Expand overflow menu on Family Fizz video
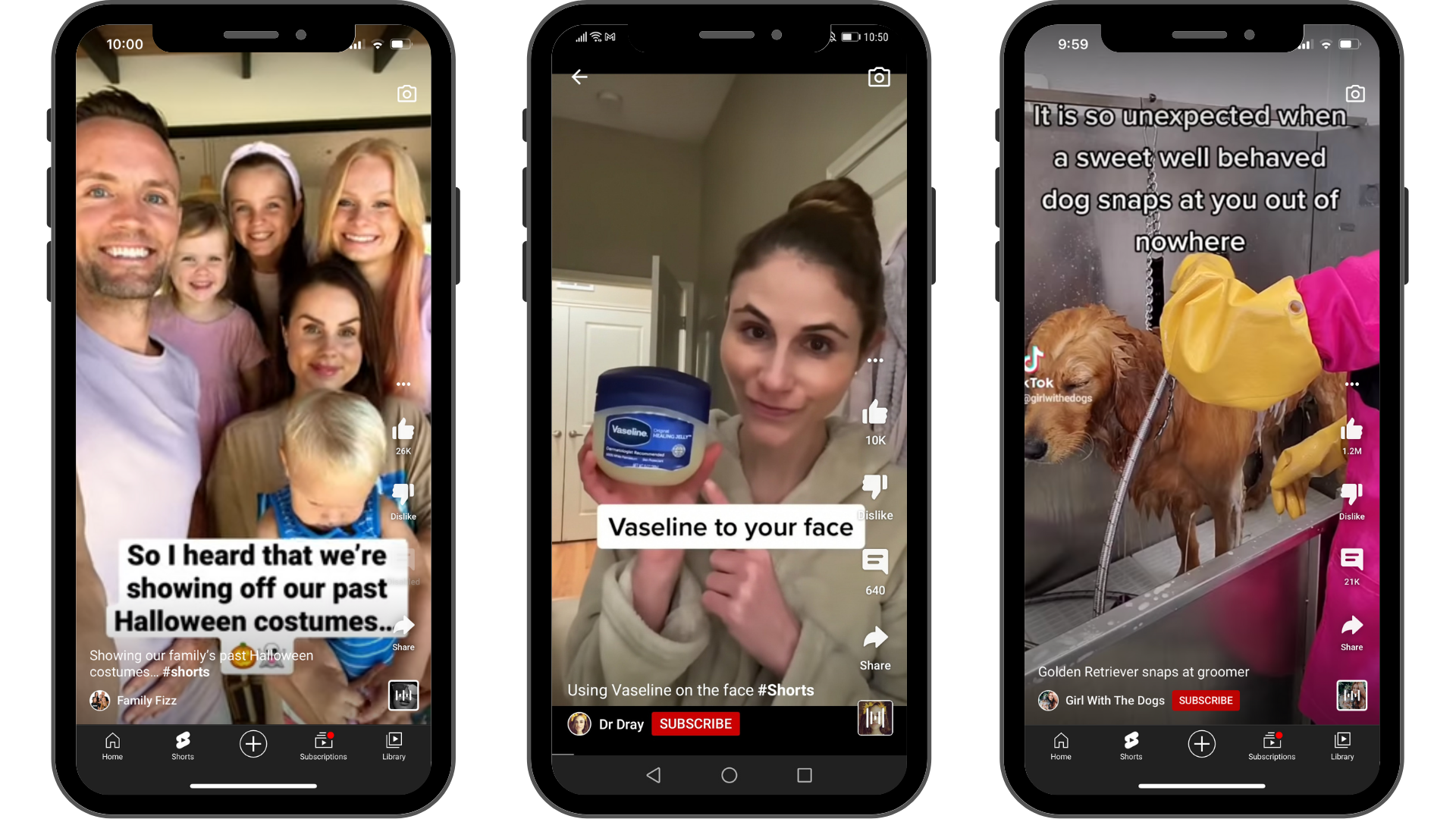 (x=401, y=384)
